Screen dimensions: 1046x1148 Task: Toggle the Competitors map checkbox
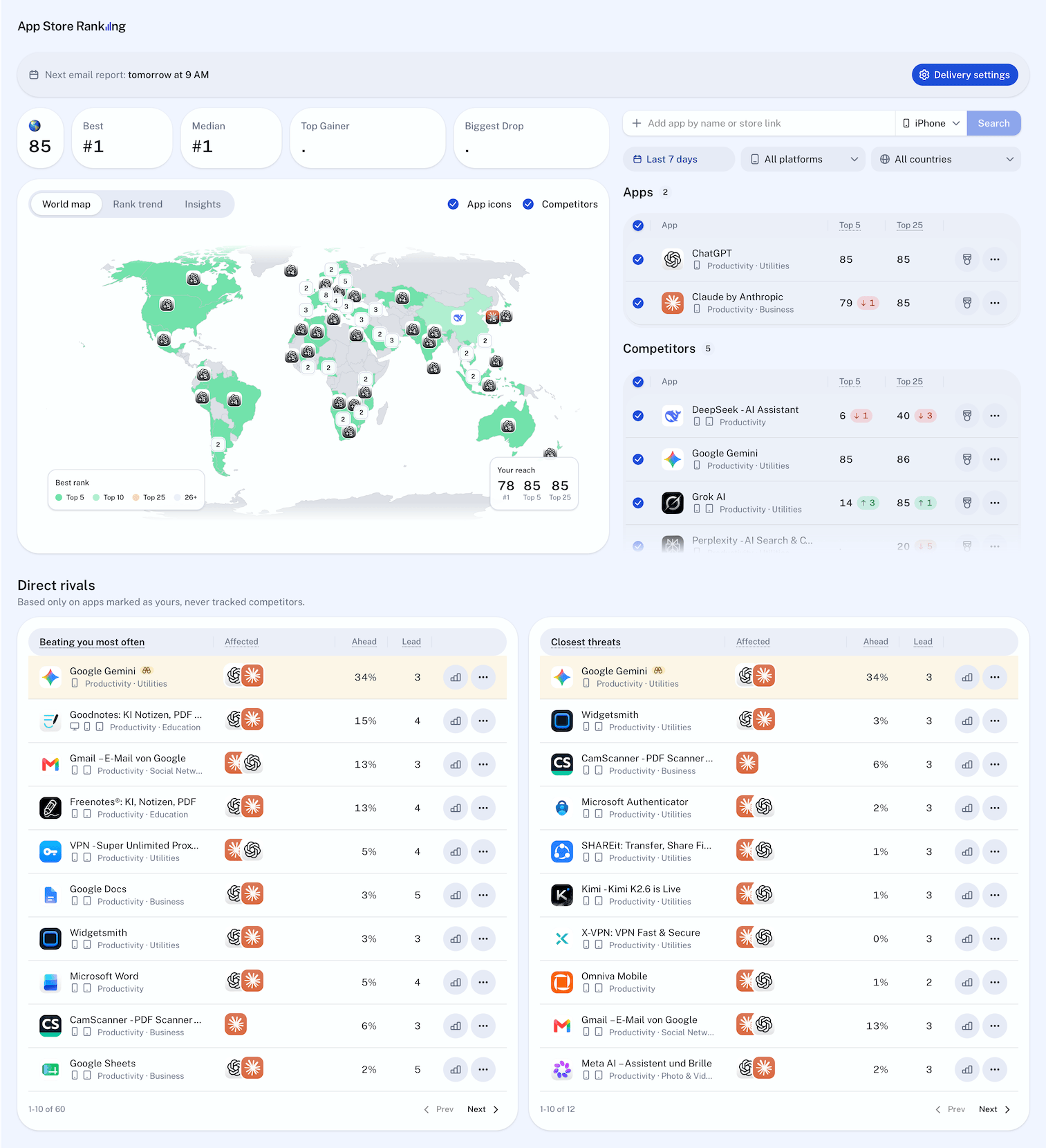tap(528, 204)
